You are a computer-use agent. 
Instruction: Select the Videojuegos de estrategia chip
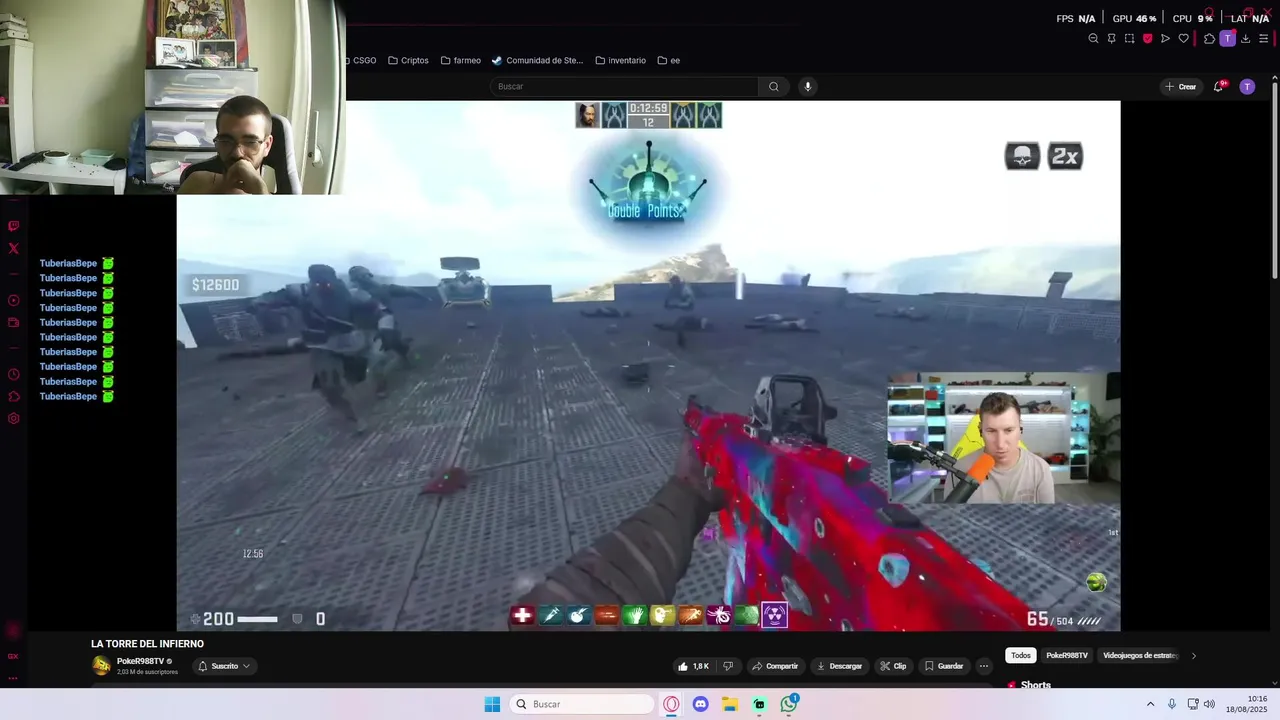pos(1141,656)
